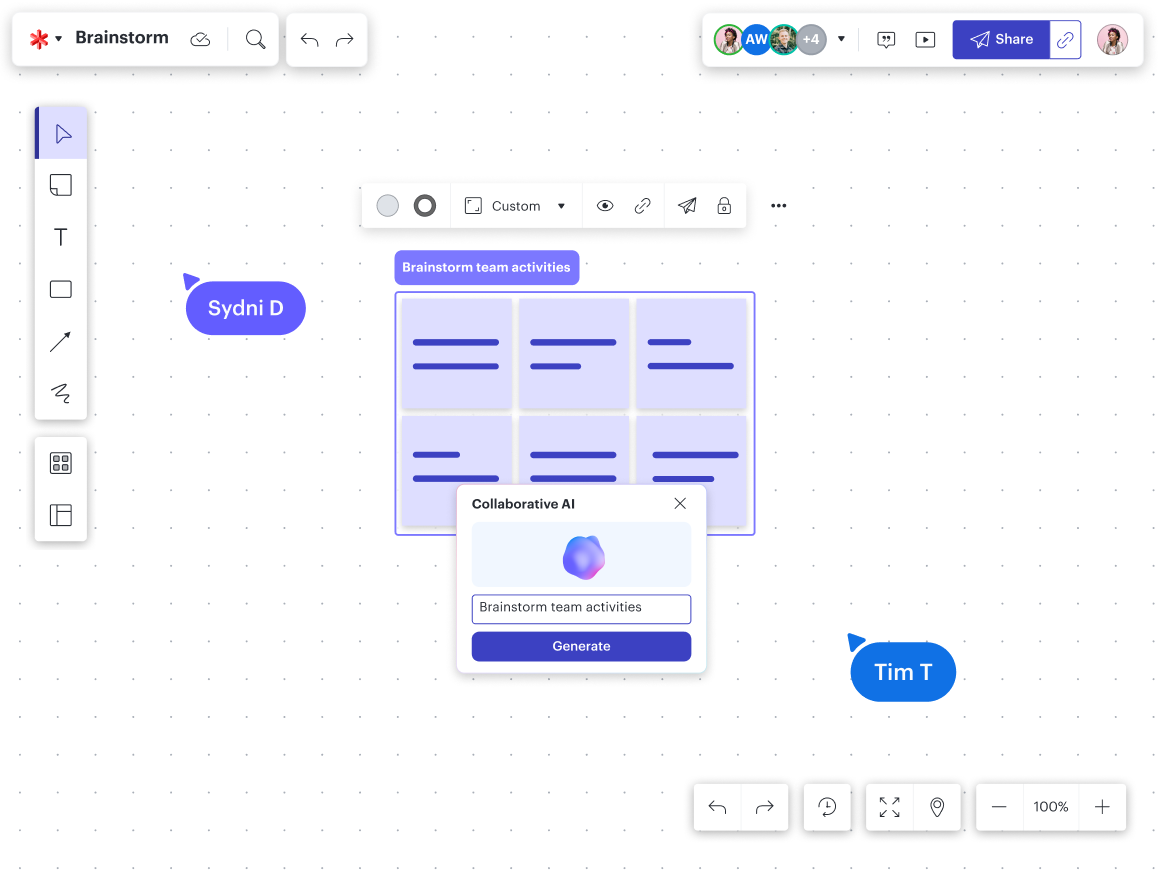Viewport: 1160px width, 870px height.
Task: Open the templates grid panel
Action: 61,463
